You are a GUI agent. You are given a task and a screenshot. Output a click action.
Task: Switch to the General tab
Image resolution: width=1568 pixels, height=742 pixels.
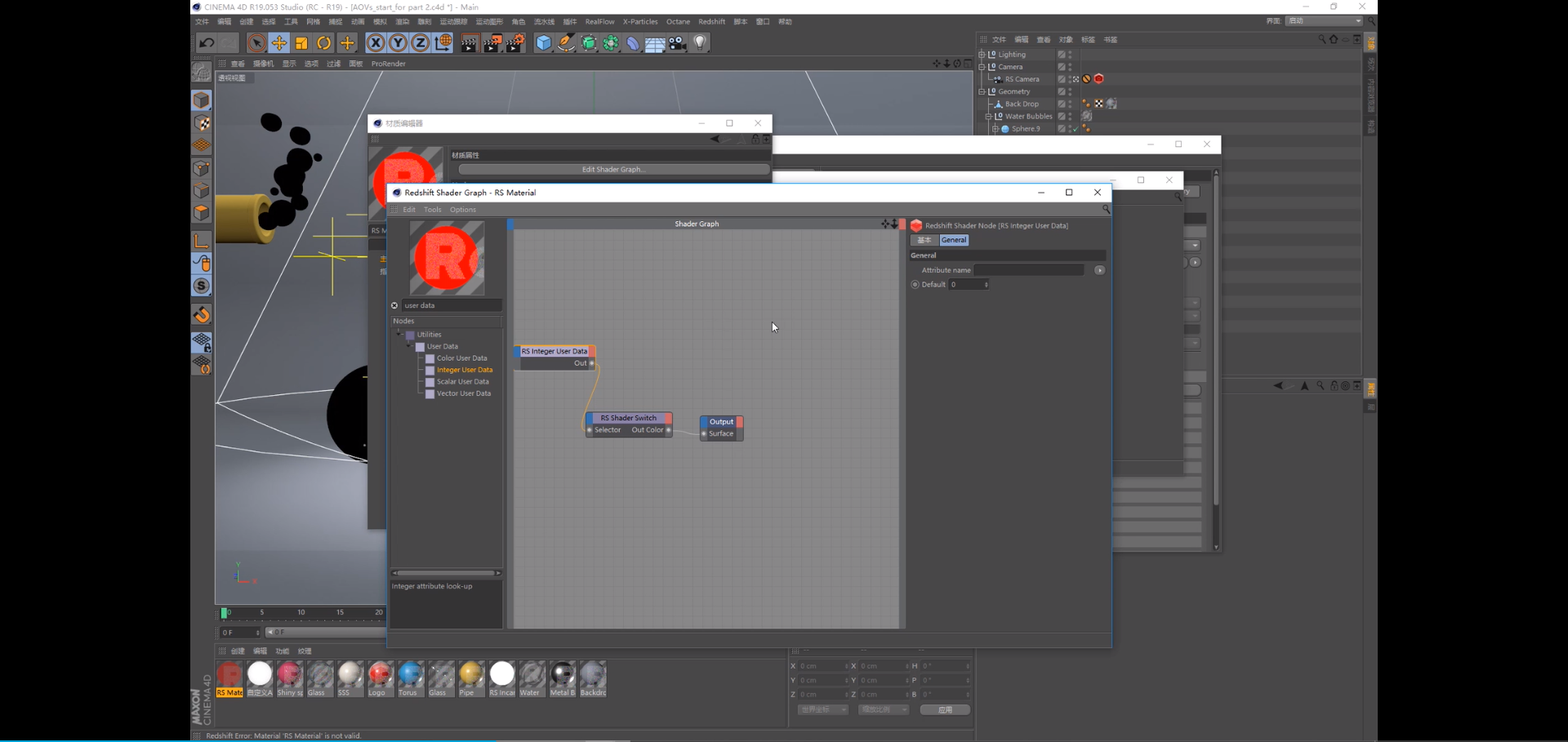[954, 240]
